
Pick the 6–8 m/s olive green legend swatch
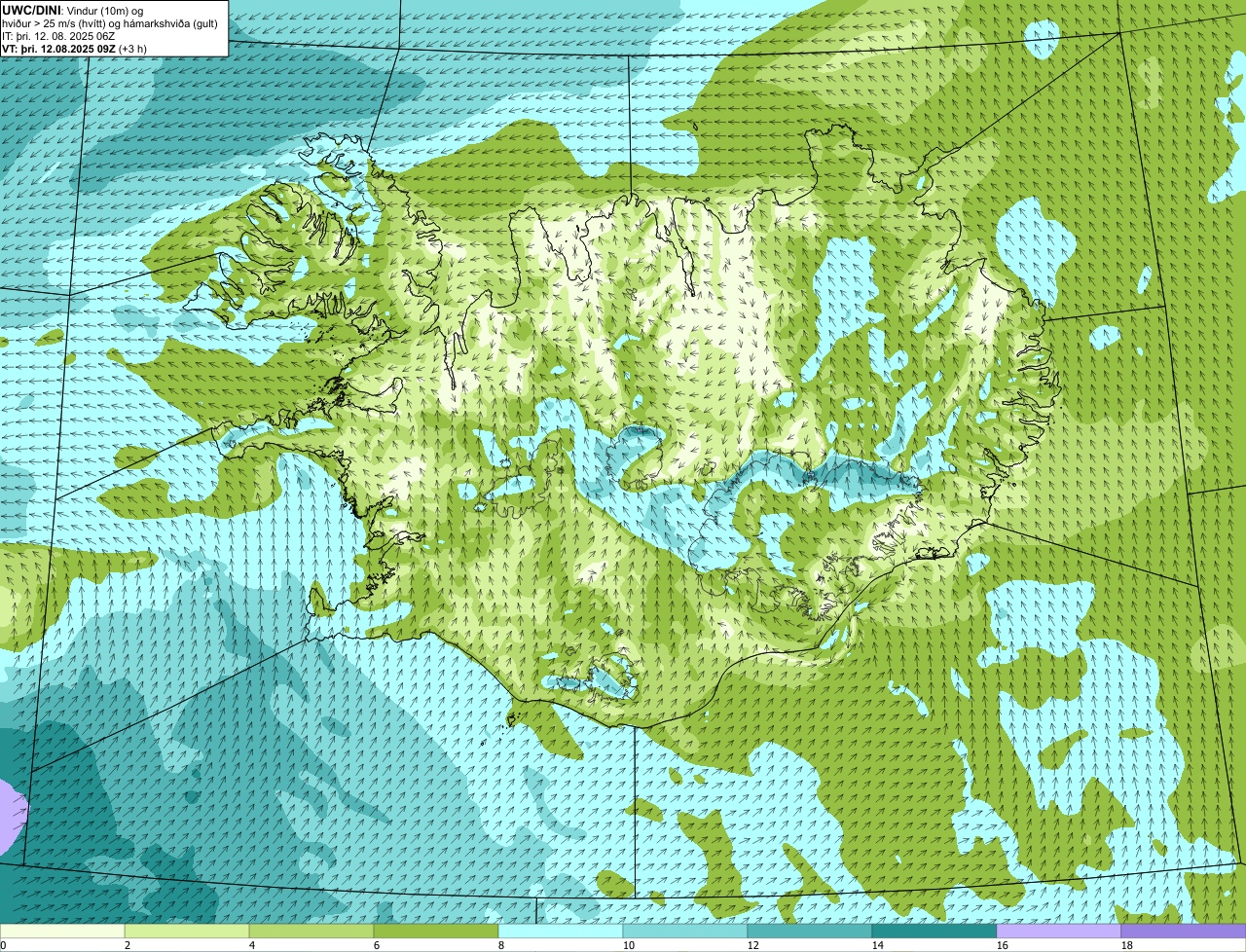(x=436, y=932)
